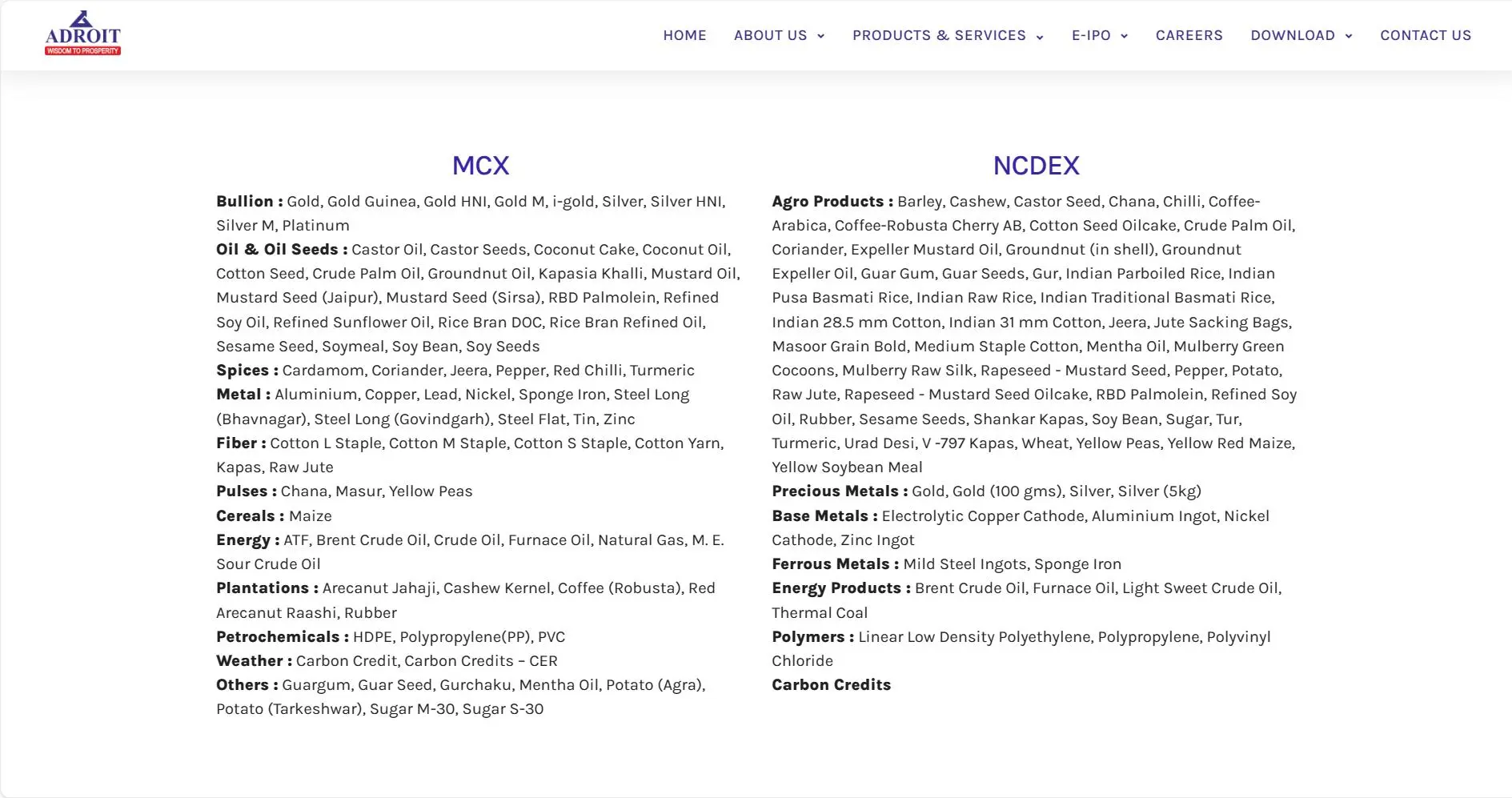The image size is (1512, 798).
Task: Click the text 'HDPE, Polypropylene(PP), PVC'
Action: [459, 637]
